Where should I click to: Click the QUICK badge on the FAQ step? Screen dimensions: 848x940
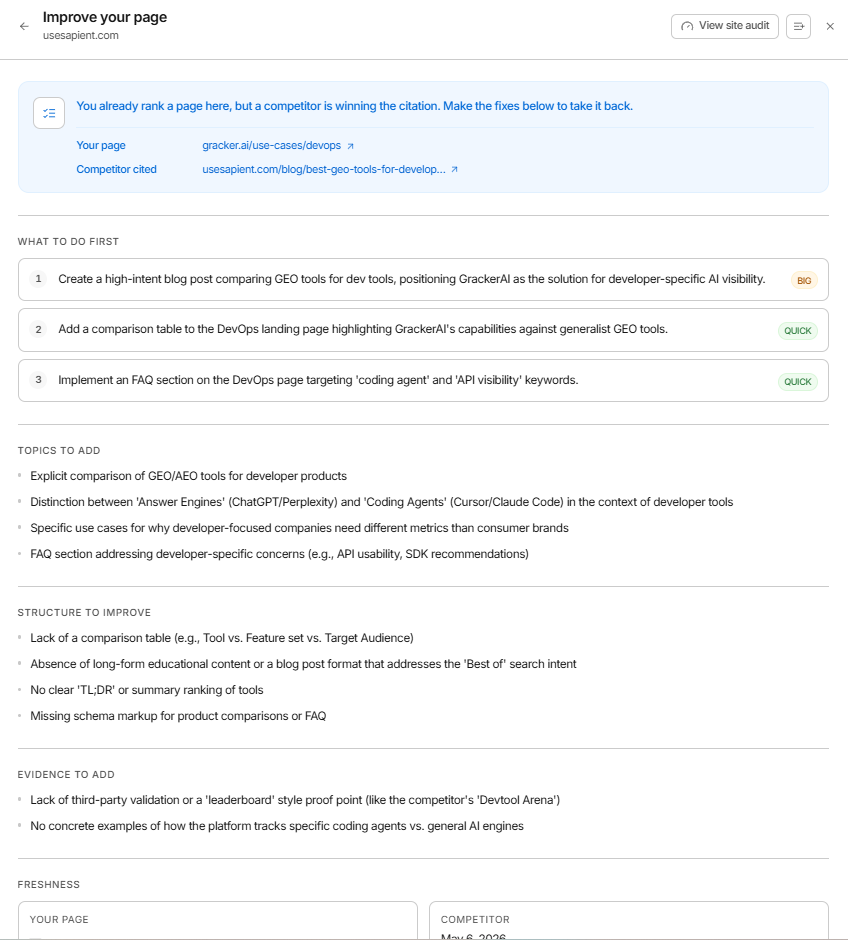coord(798,382)
